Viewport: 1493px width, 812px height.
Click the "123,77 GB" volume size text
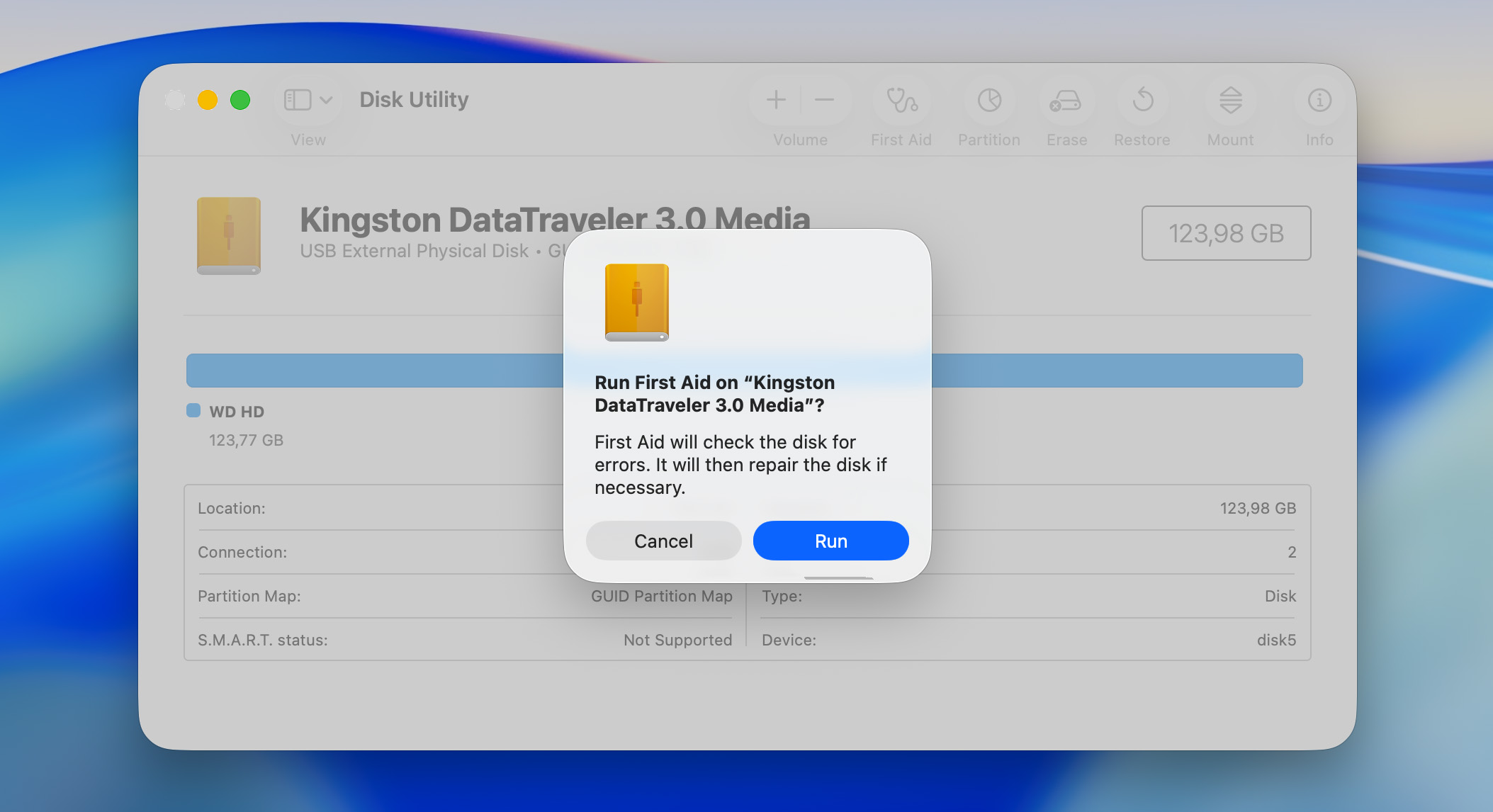point(246,440)
